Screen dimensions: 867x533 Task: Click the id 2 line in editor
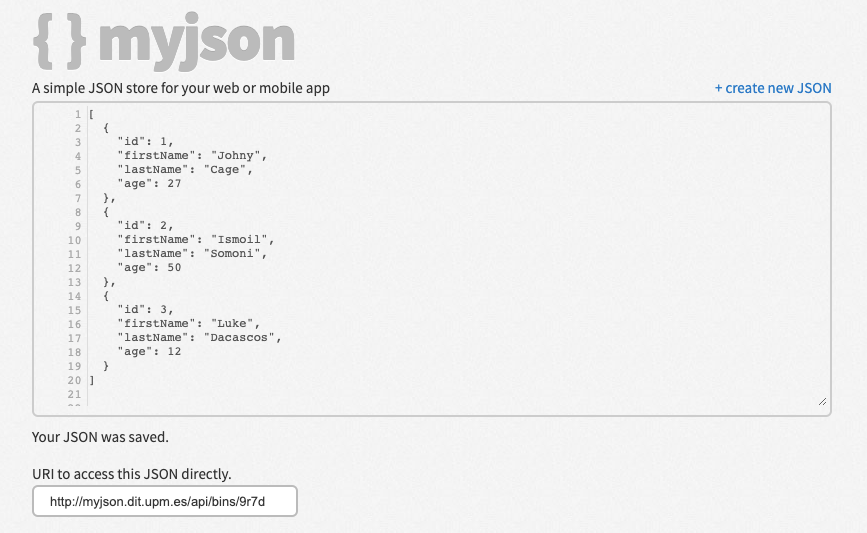[145, 226]
